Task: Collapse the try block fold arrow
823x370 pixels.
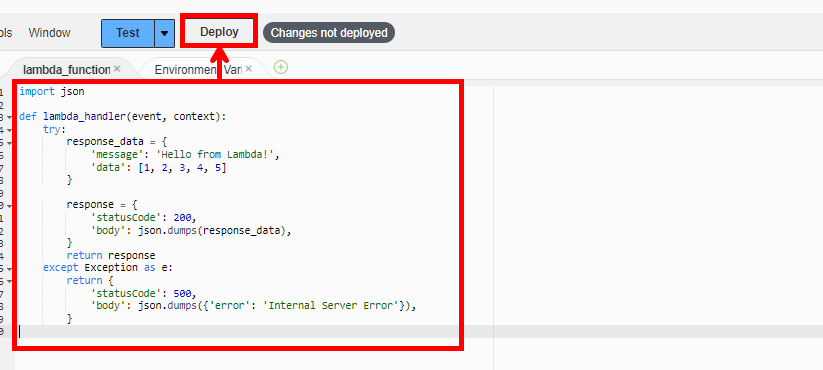Action: click(x=9, y=130)
